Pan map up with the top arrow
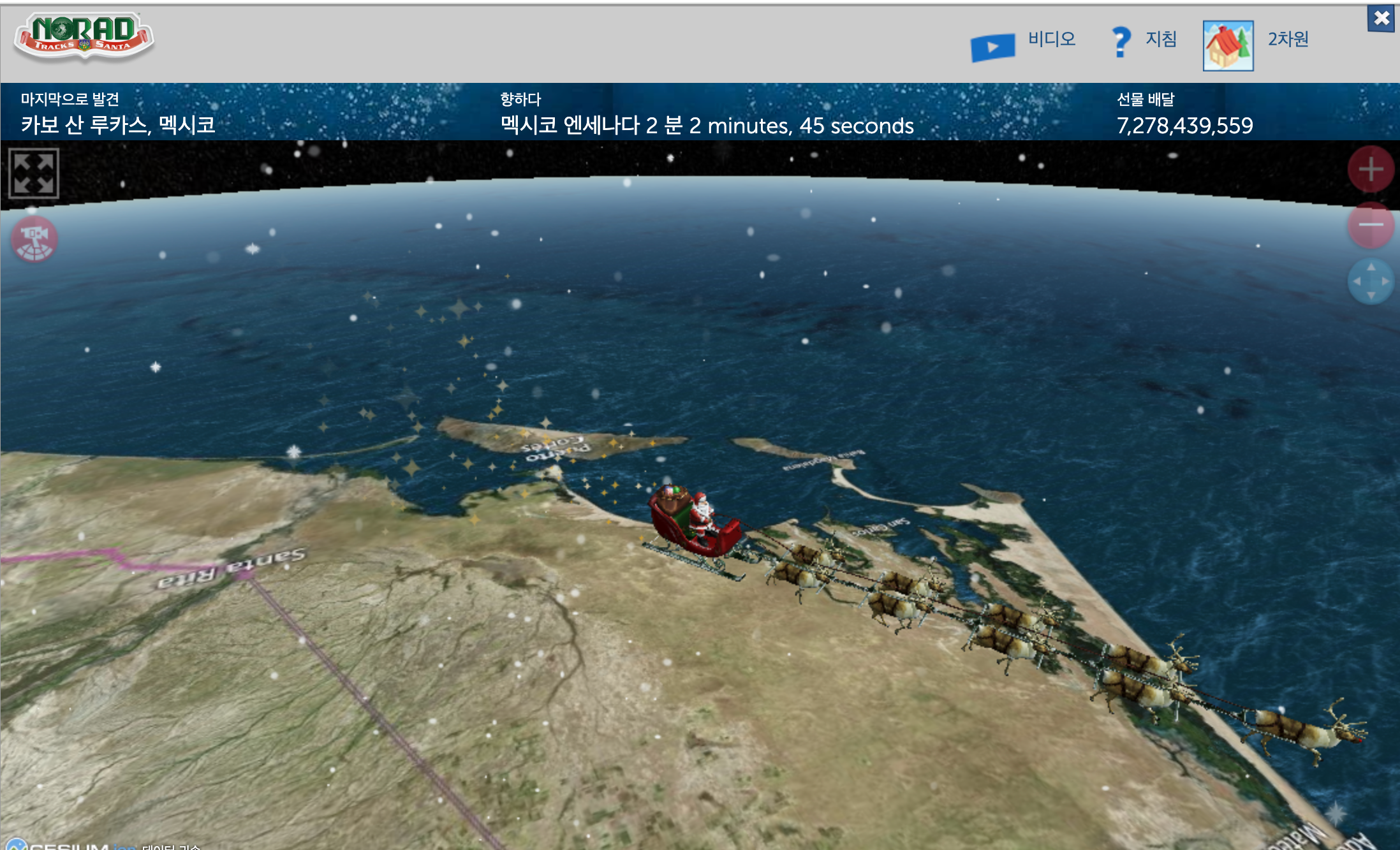This screenshot has width=1400, height=850. pyautogui.click(x=1371, y=267)
